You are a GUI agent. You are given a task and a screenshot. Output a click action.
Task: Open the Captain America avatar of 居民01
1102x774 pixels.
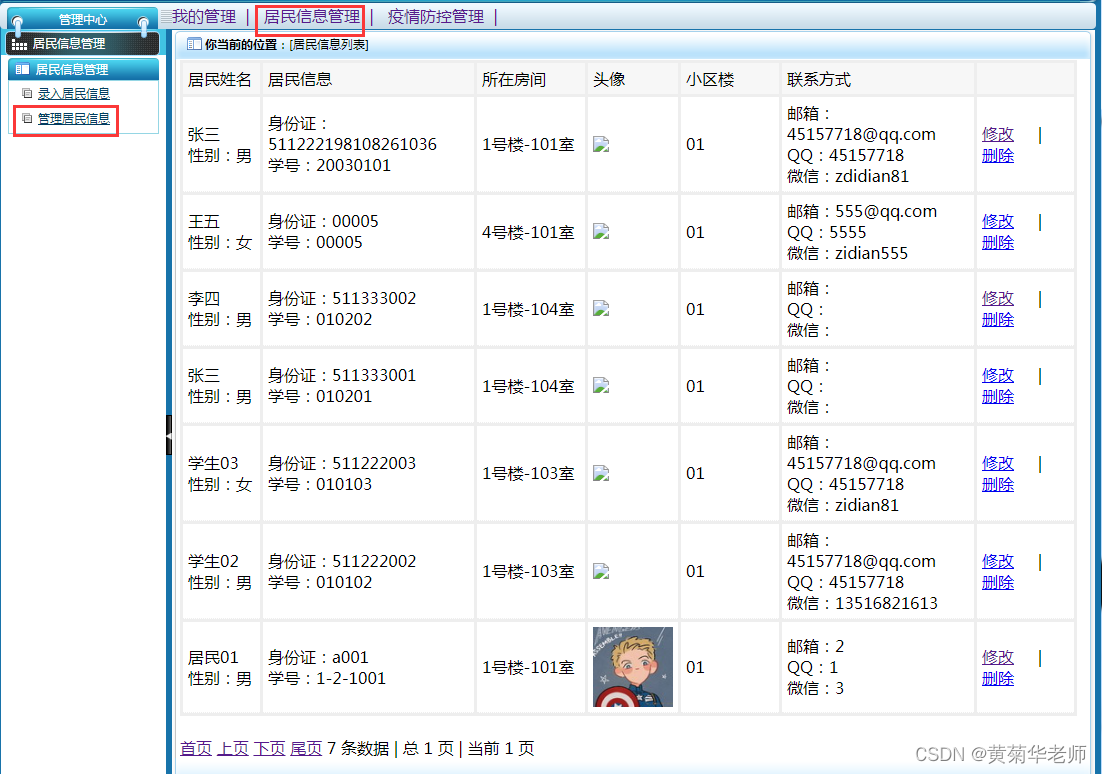(x=633, y=666)
